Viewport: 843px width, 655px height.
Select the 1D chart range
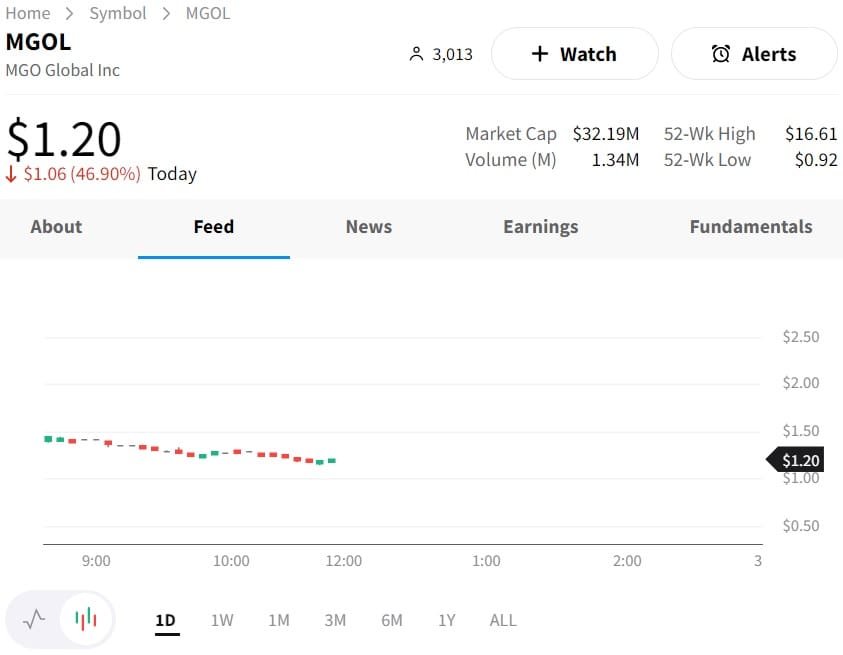pos(165,620)
